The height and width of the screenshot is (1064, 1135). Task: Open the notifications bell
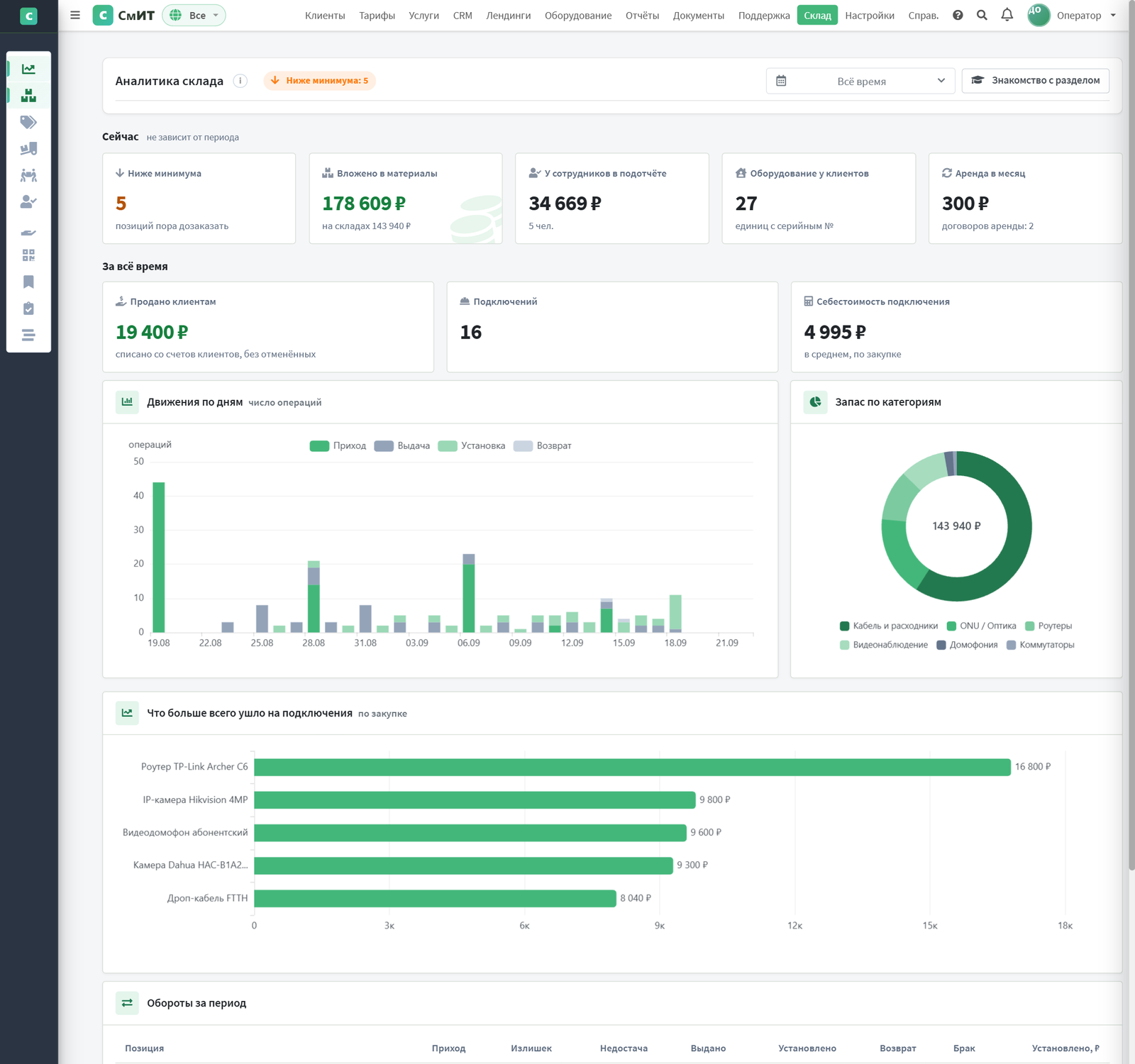(x=1007, y=15)
